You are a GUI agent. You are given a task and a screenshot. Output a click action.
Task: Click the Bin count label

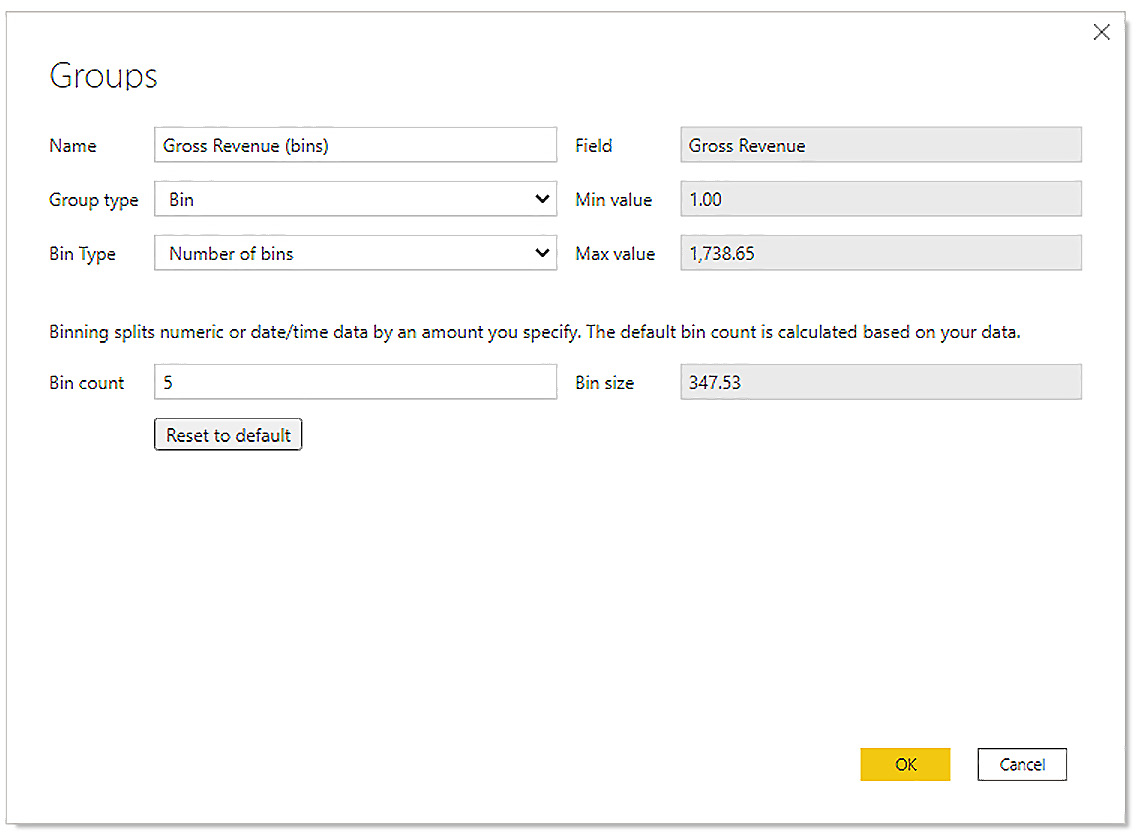(87, 383)
